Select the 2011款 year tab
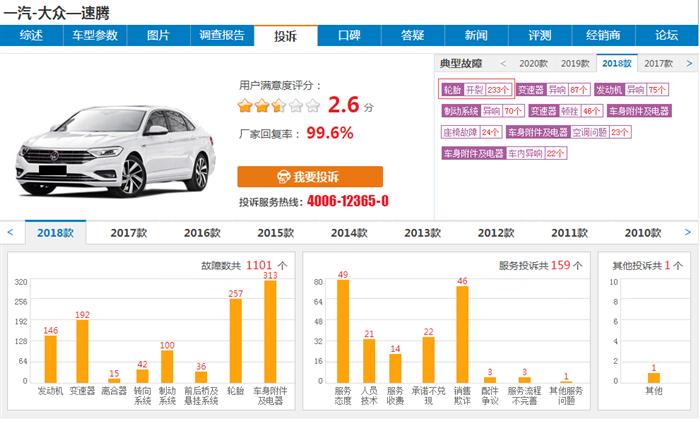Screen dimensions: 700x423 click(x=570, y=232)
